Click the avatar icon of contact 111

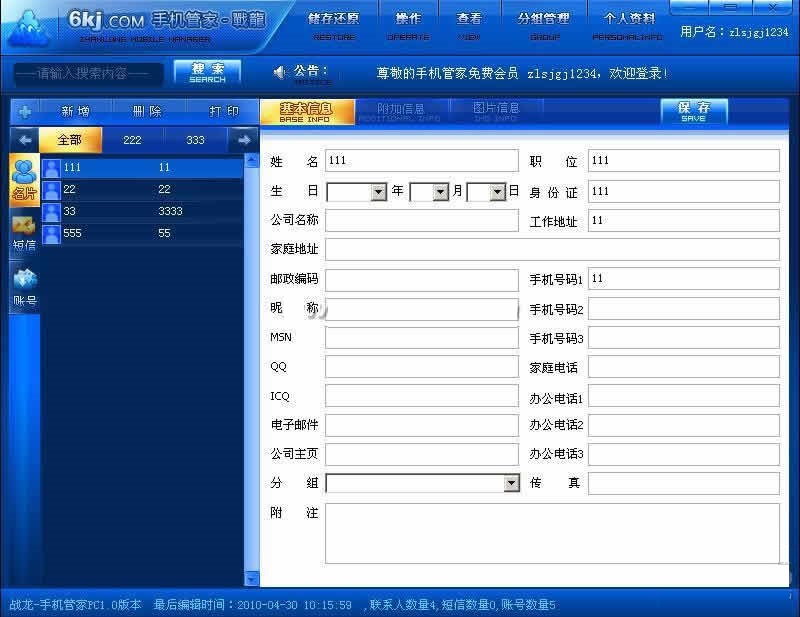51,168
